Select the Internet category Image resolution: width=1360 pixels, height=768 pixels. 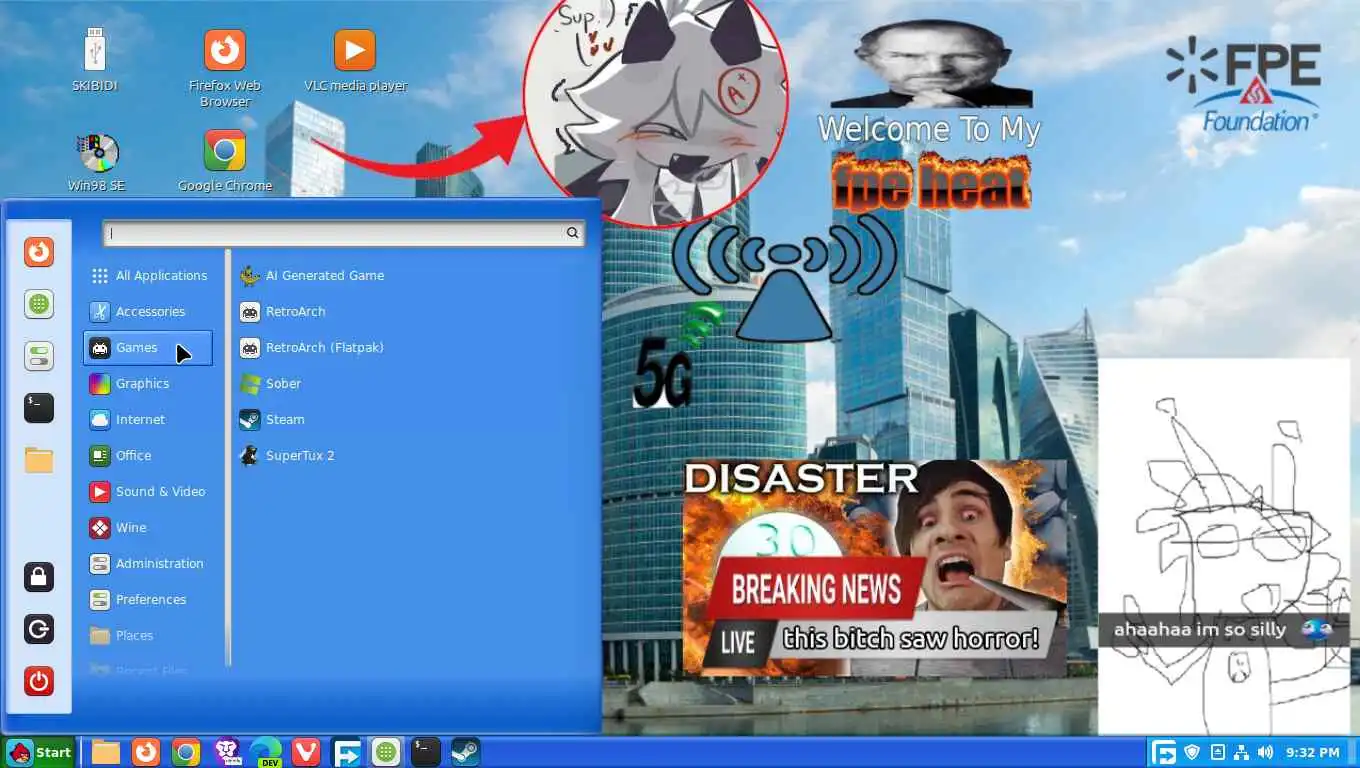(x=148, y=420)
